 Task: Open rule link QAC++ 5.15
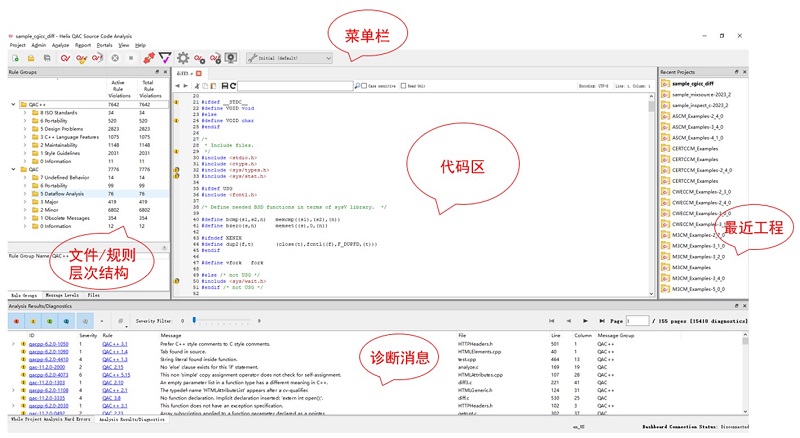click(116, 375)
